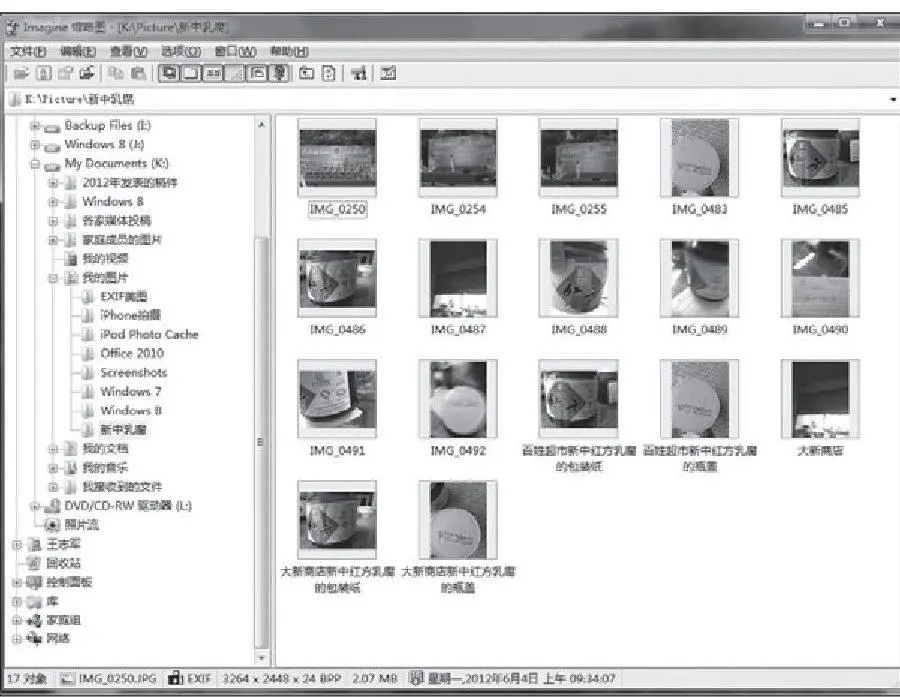This screenshot has width=900, height=697.
Task: Expand the Backup Files (I:) drive
Action: 35,126
